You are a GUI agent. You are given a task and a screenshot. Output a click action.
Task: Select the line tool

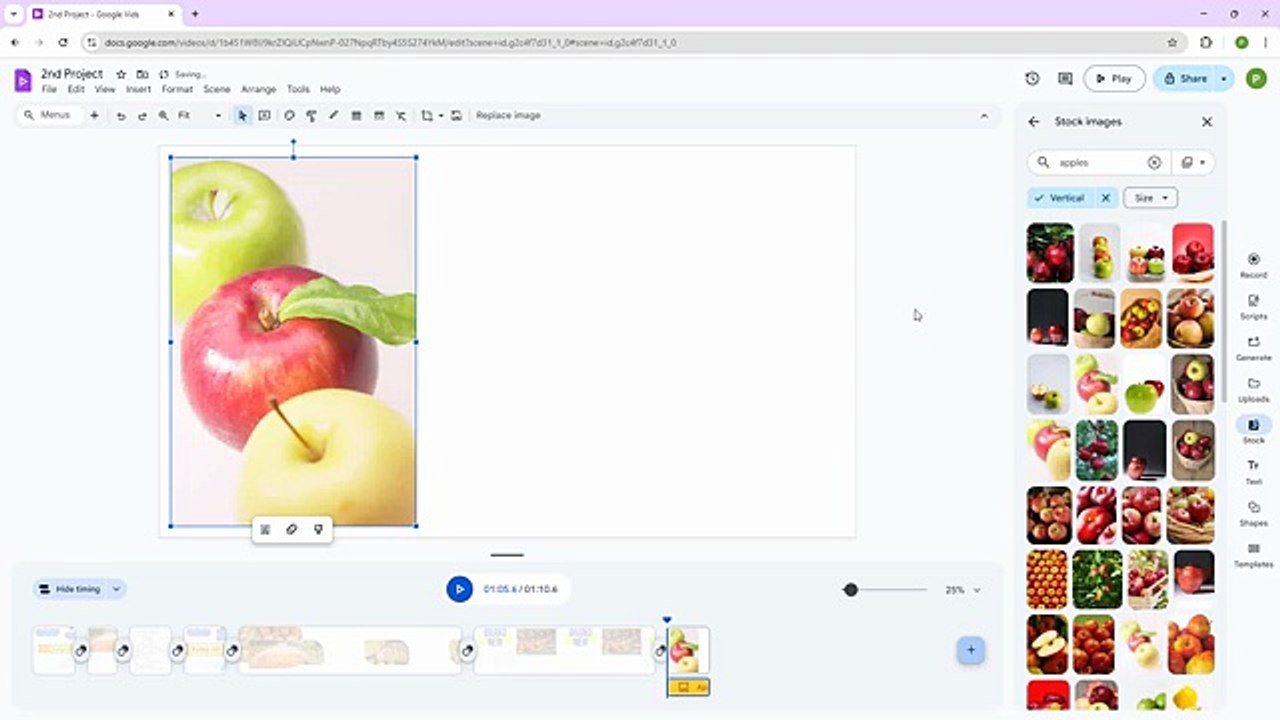pos(334,115)
